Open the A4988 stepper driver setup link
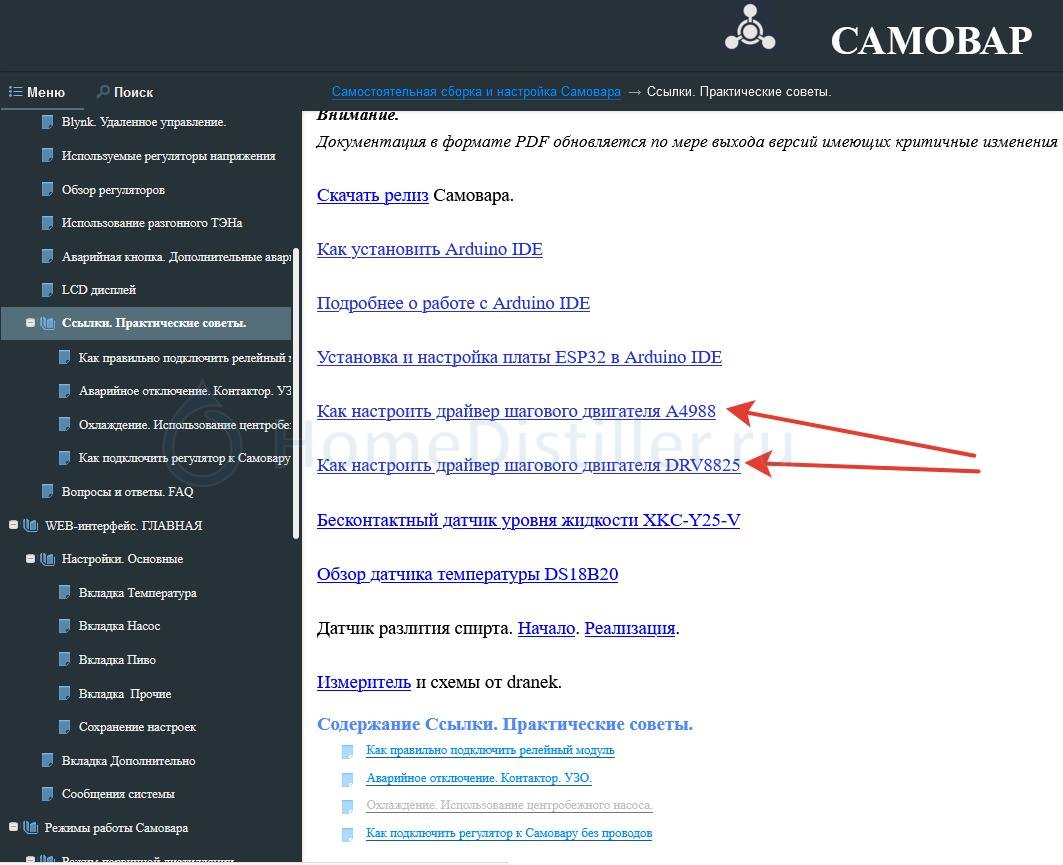Viewport: 1063px width, 865px height. pyautogui.click(x=517, y=411)
